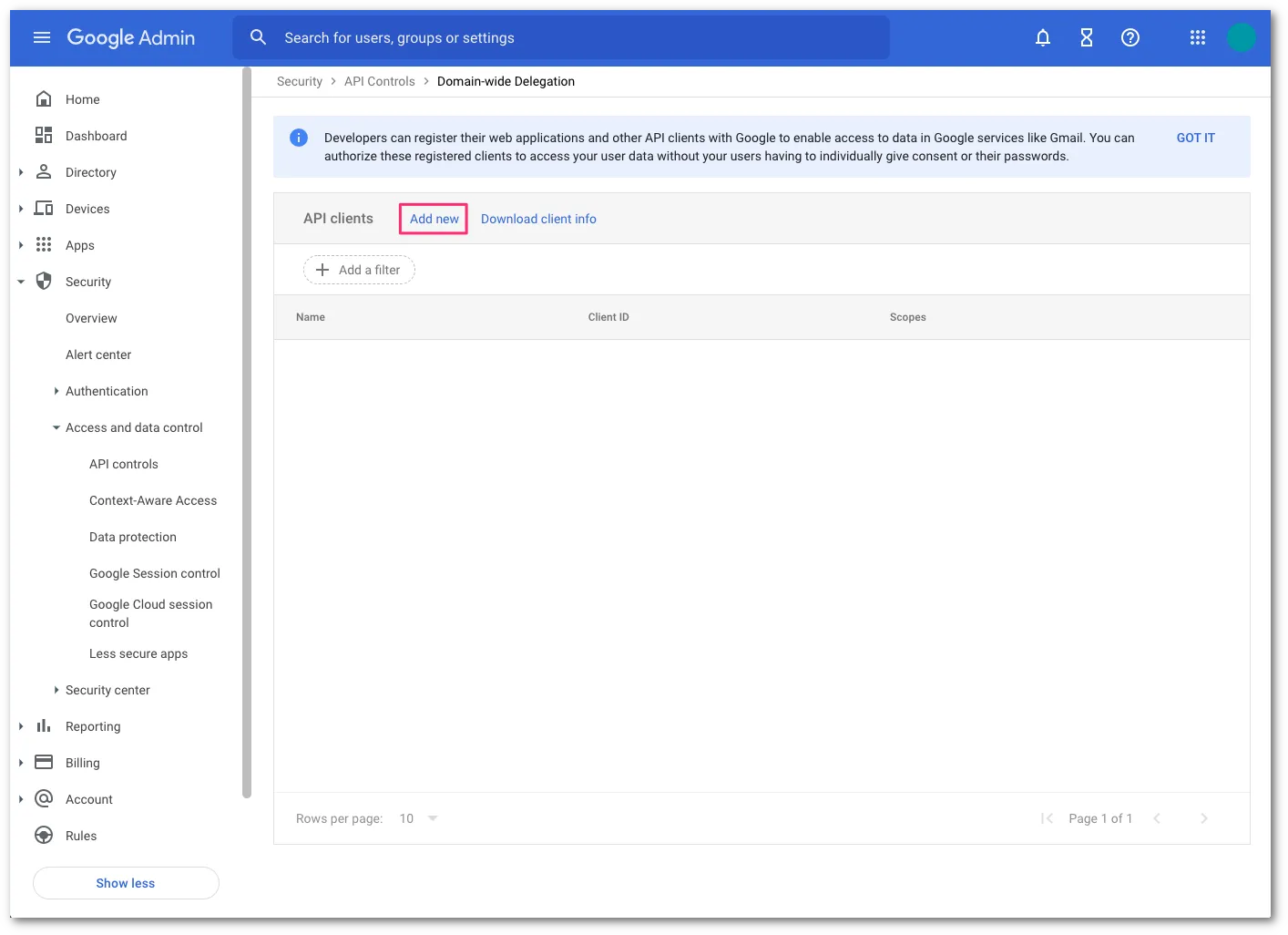The image size is (1288, 935).
Task: Click the Add a filter chip
Action: [359, 270]
